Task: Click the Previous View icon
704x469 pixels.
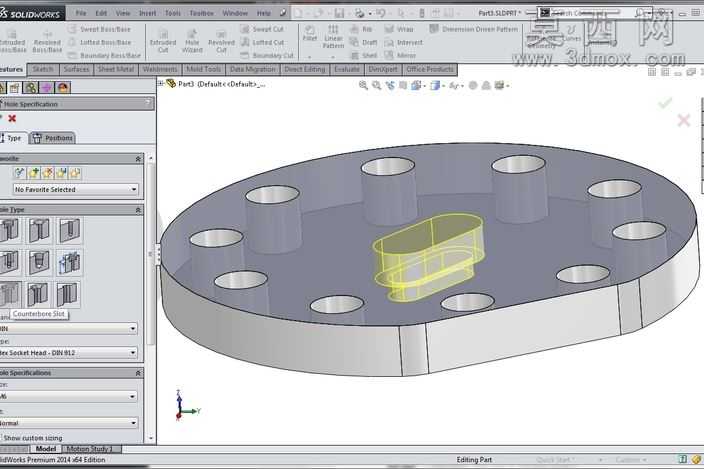Action: 390,85
